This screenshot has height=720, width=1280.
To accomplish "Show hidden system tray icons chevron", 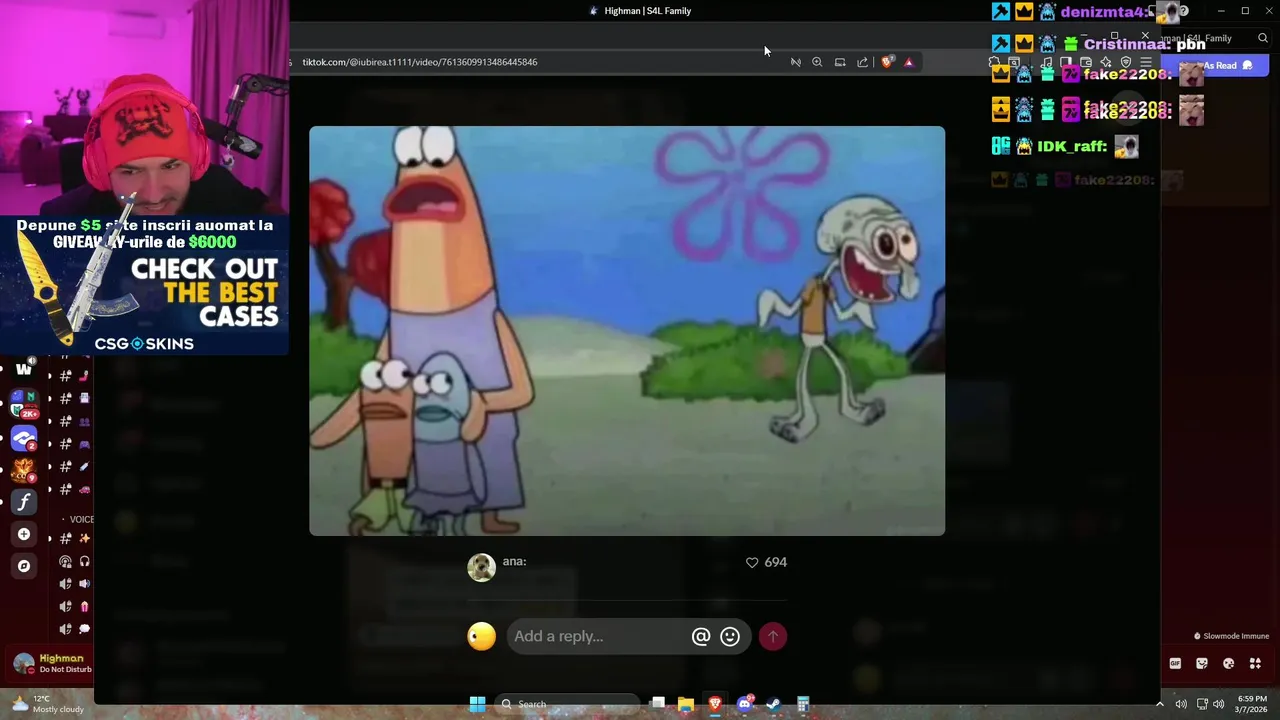I will [1160, 704].
